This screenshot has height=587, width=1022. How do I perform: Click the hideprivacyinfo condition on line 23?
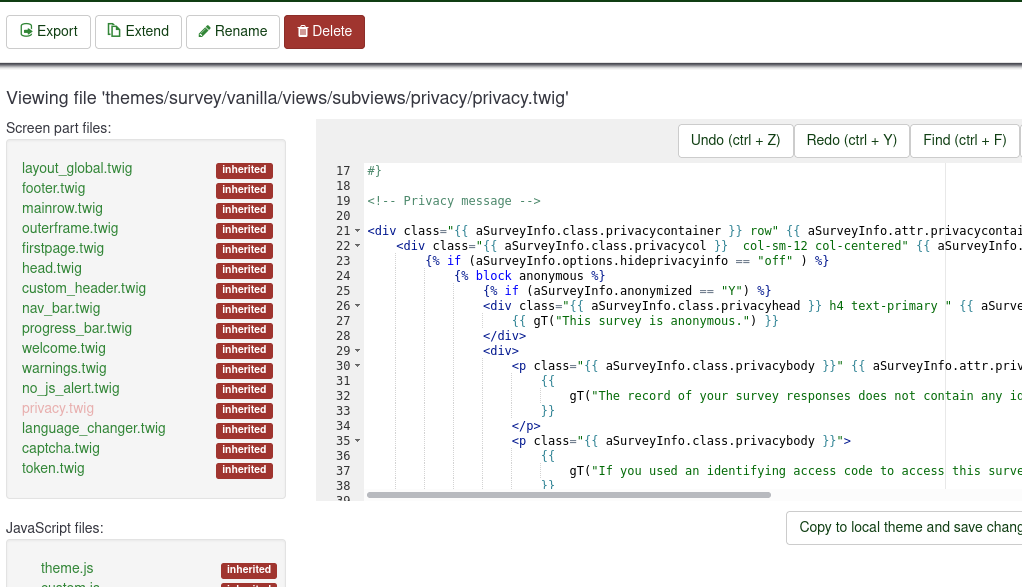pyautogui.click(x=627, y=261)
